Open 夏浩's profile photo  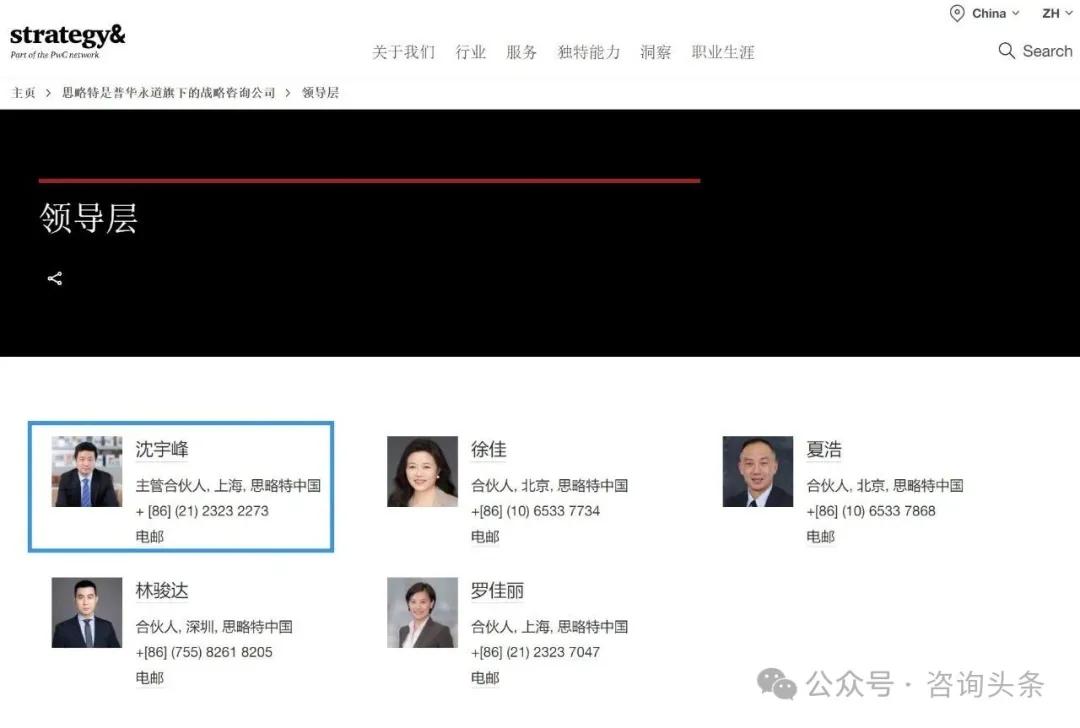coord(758,471)
